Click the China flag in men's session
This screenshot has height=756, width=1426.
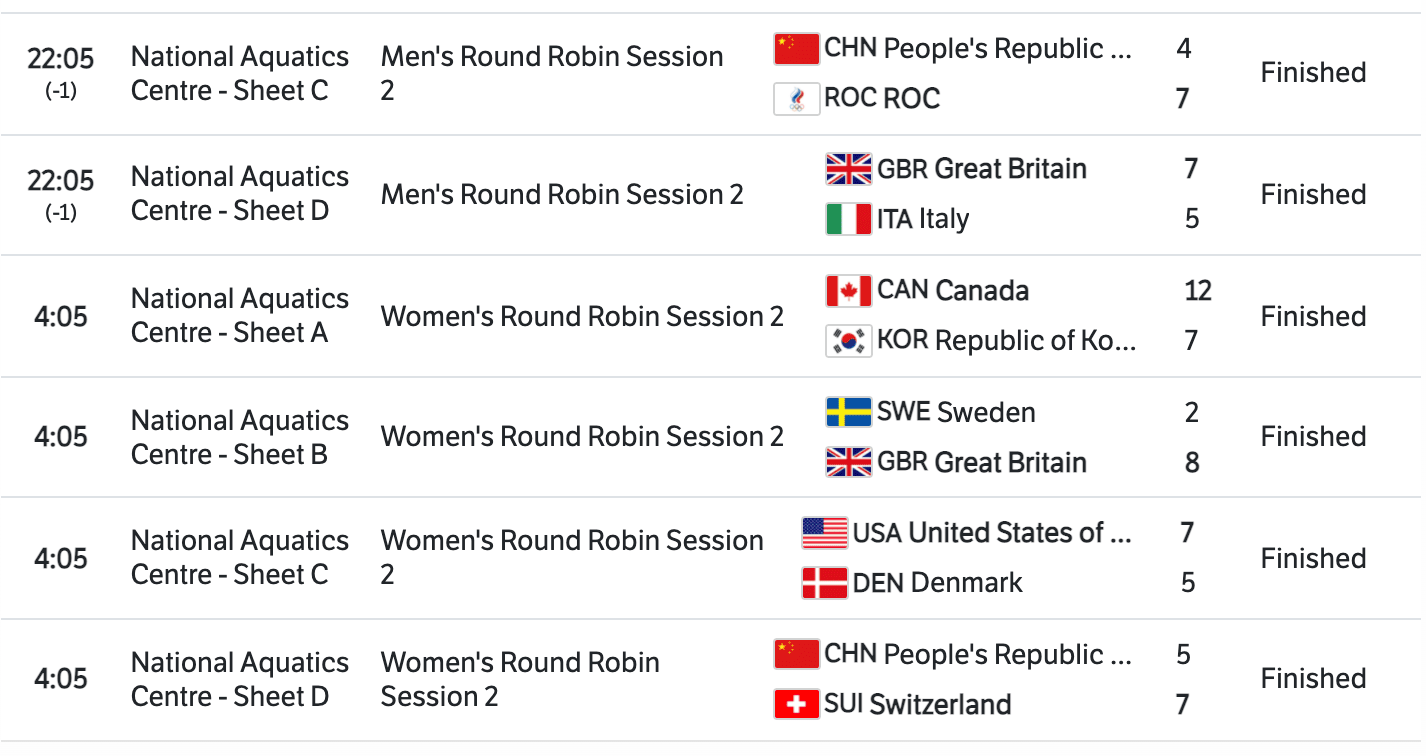[x=796, y=48]
